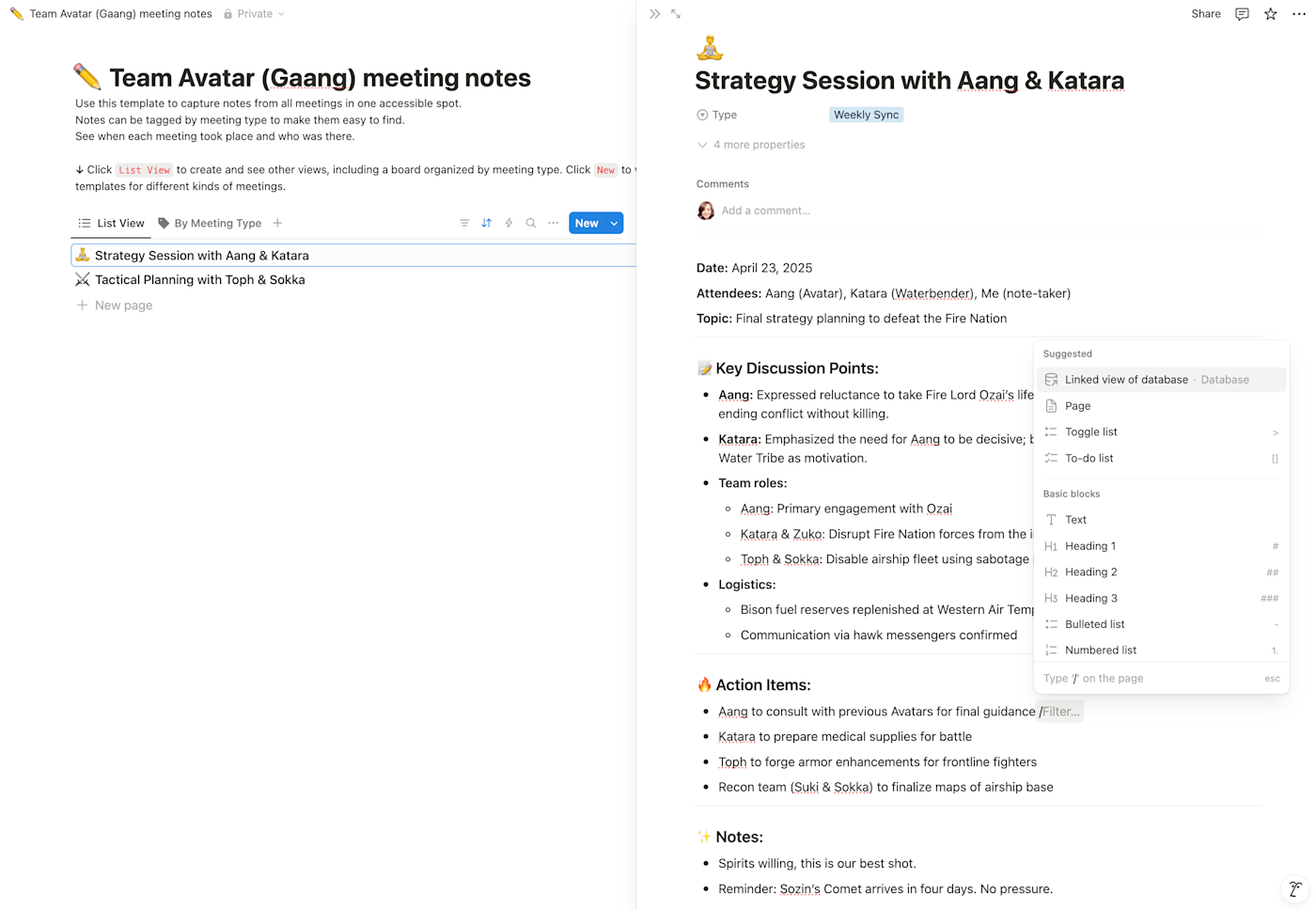1316x910 pixels.
Task: Click the Share button
Action: [x=1205, y=14]
